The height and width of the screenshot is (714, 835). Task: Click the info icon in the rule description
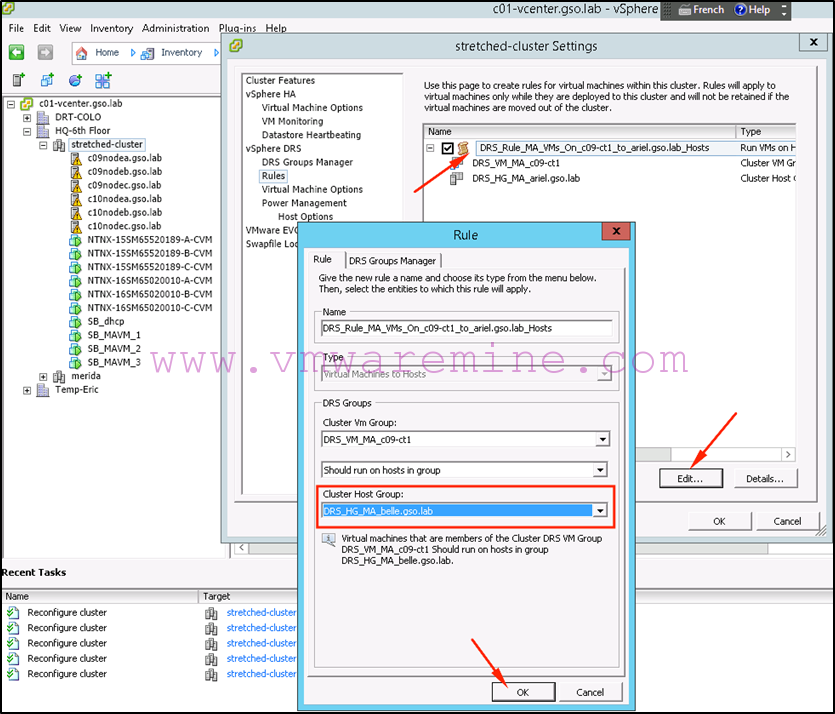tap(329, 539)
